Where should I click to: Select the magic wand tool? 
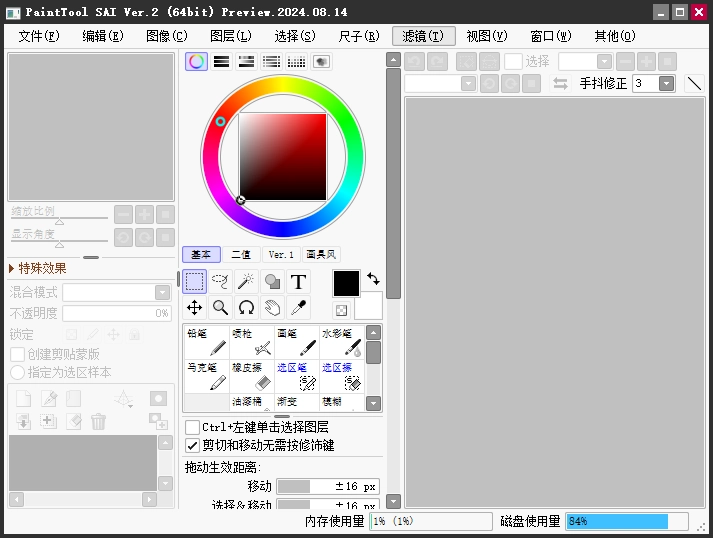246,282
